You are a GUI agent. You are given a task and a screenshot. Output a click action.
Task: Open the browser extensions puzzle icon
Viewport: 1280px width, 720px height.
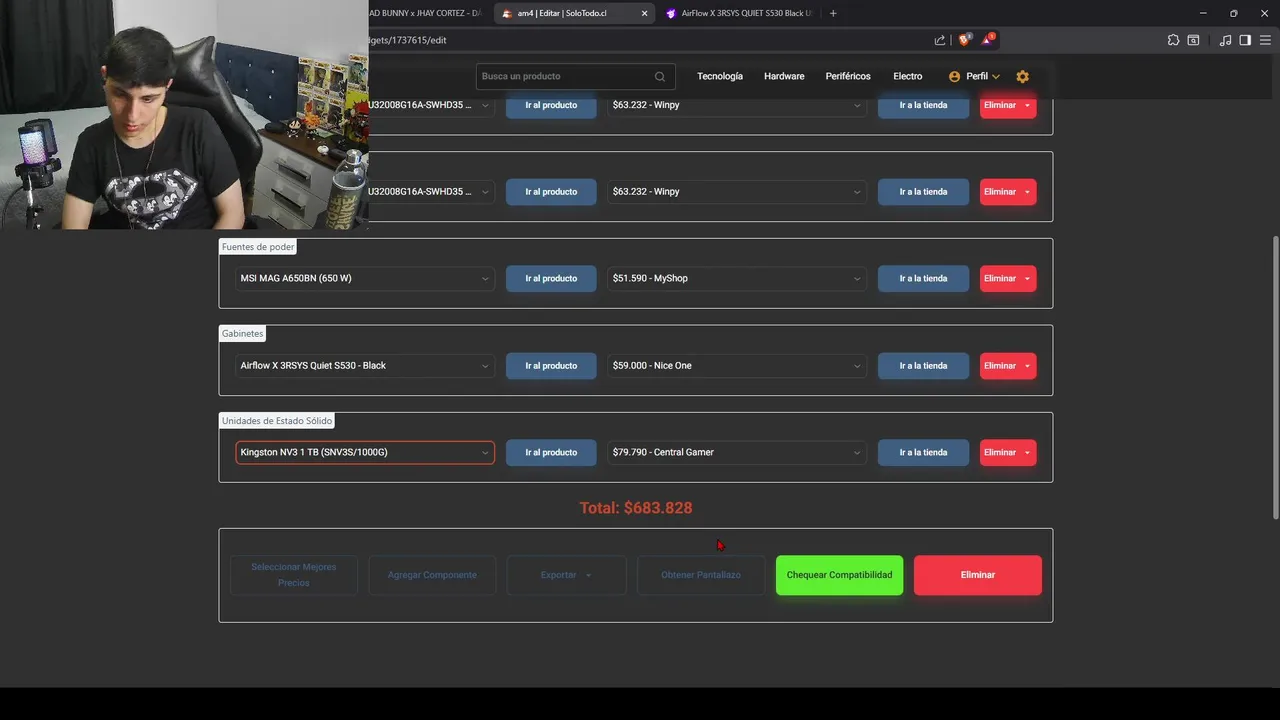[1173, 40]
